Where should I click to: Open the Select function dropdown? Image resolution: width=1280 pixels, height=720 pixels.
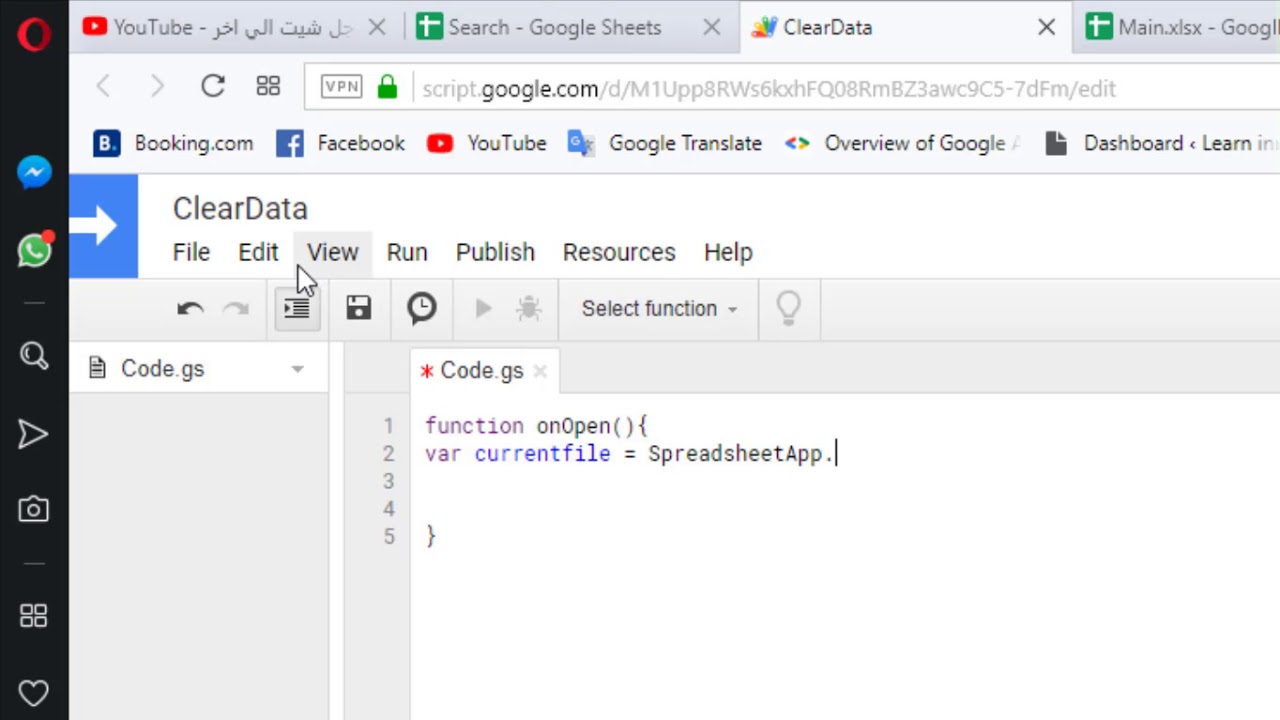659,309
